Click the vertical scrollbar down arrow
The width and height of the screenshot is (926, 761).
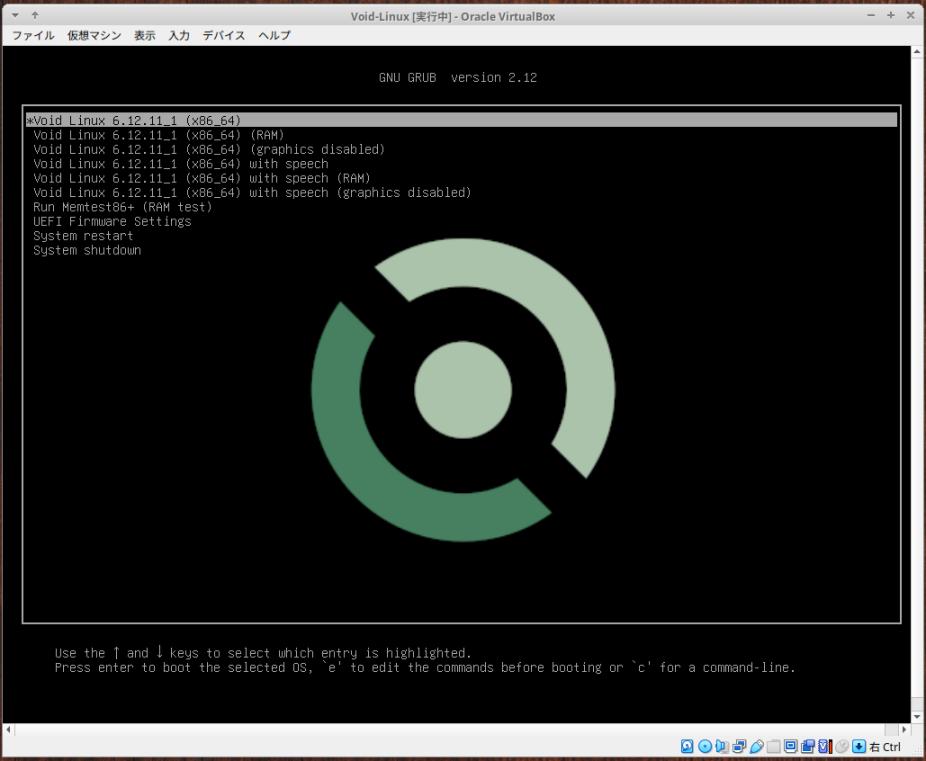coord(917,717)
